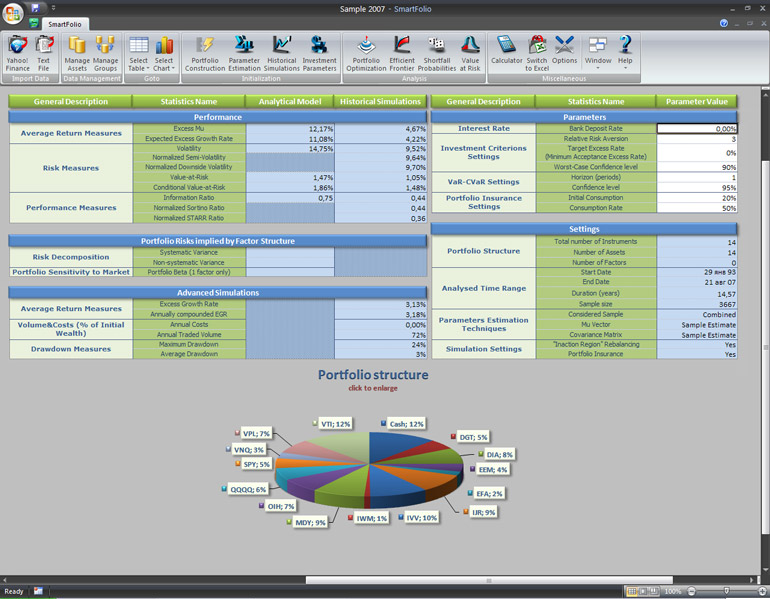Viewport: 771px width, 599px height.
Task: Select the Confidence level 95% cell
Action: [x=697, y=187]
